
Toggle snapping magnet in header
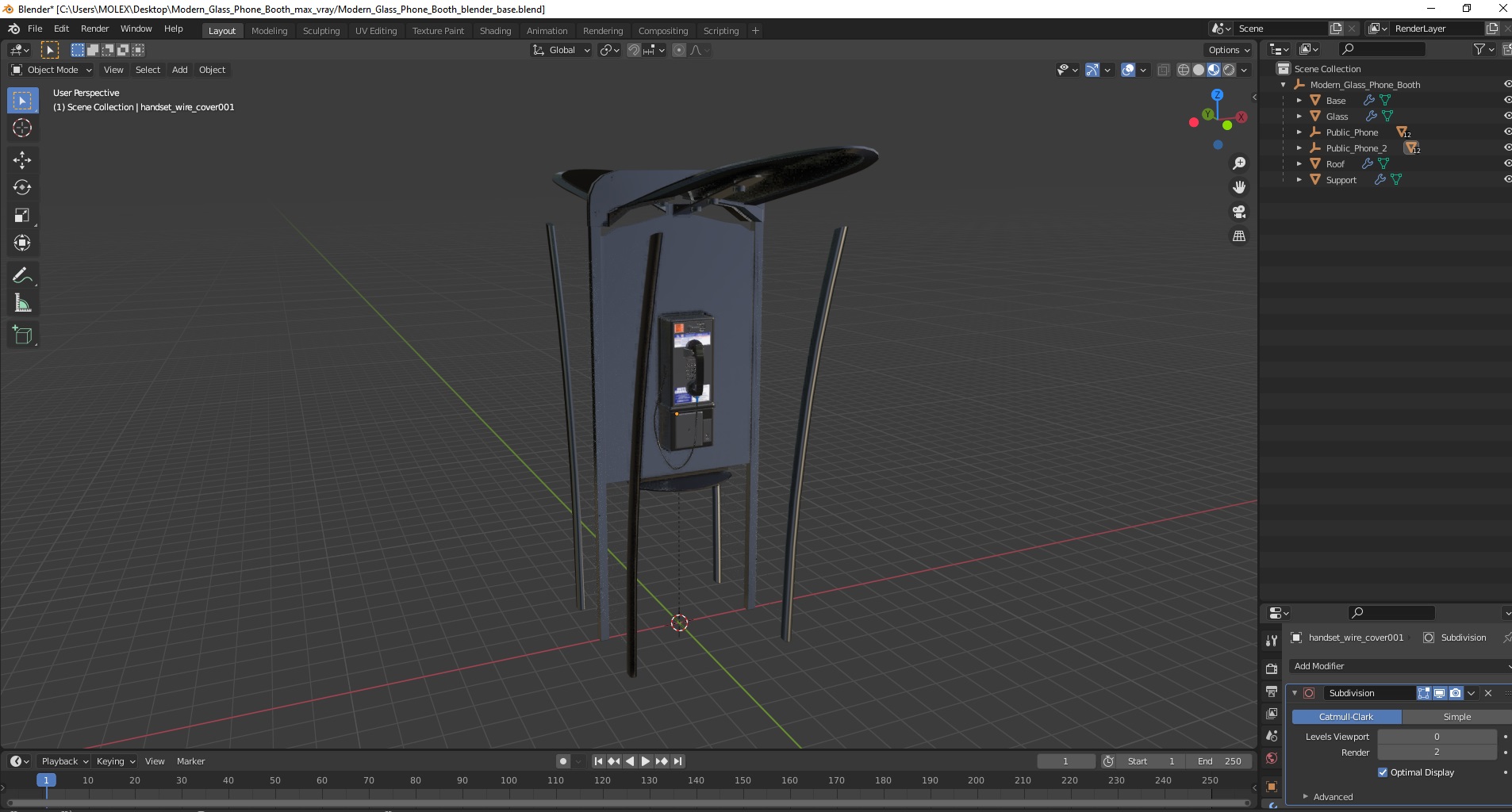tap(633, 50)
